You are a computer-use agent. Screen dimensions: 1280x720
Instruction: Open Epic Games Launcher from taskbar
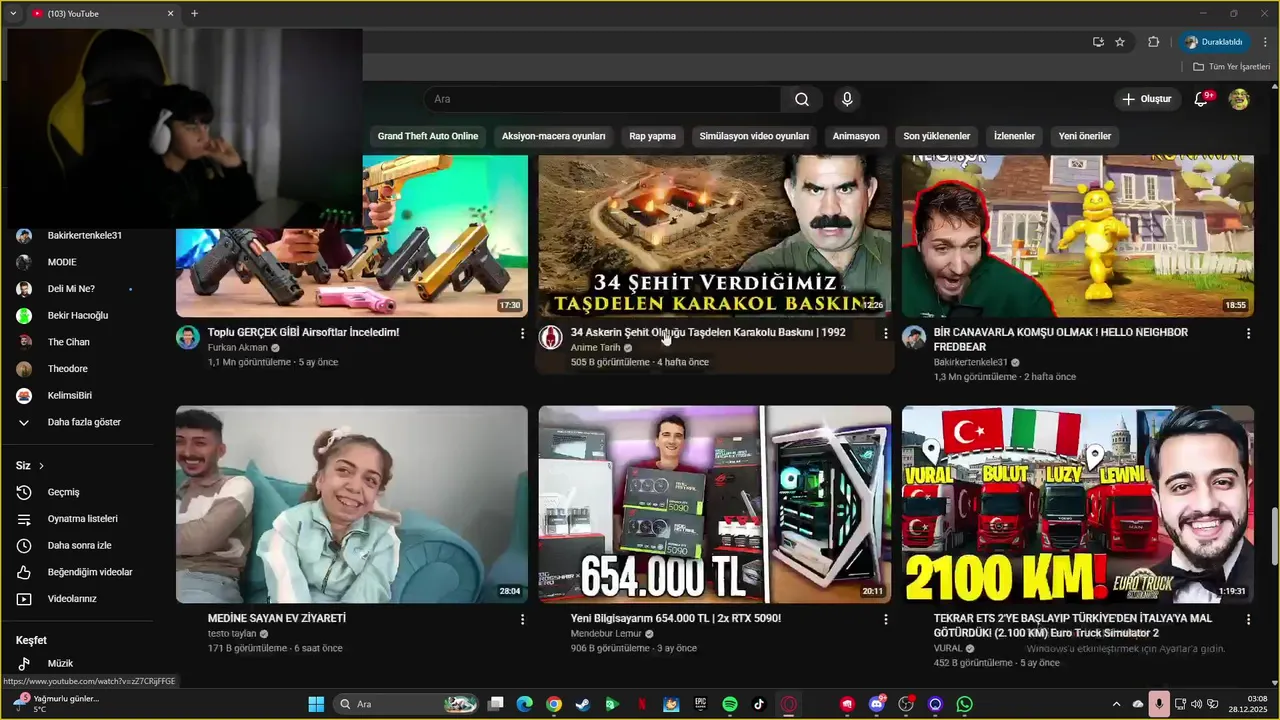701,704
